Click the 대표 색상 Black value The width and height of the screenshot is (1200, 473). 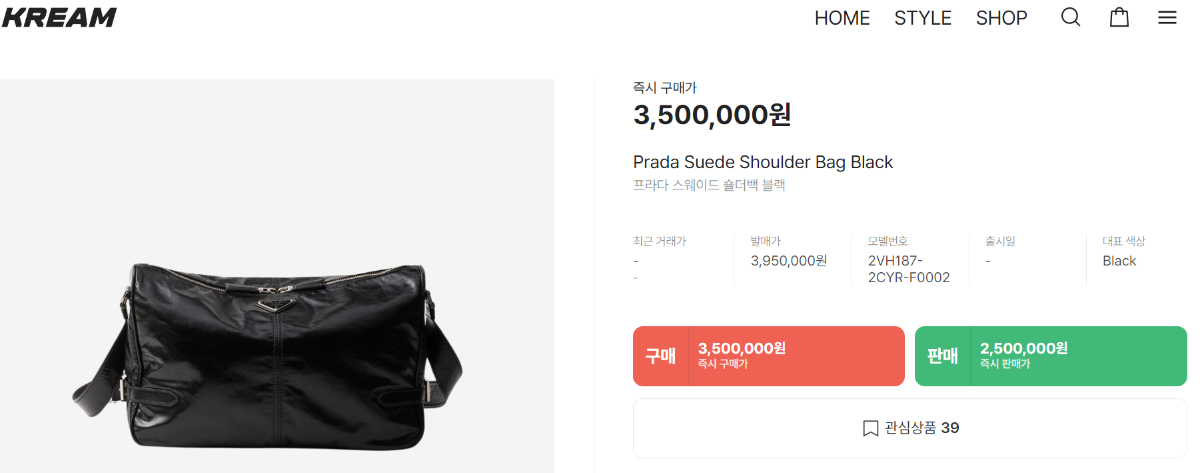[x=1120, y=261]
